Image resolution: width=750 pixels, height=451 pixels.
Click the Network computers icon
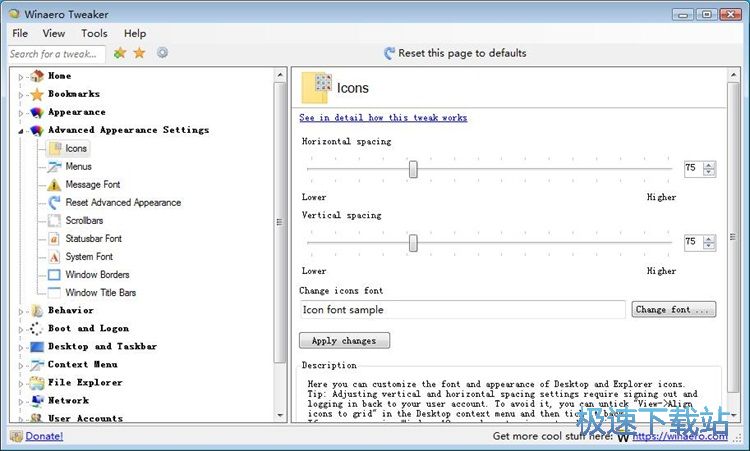37,400
